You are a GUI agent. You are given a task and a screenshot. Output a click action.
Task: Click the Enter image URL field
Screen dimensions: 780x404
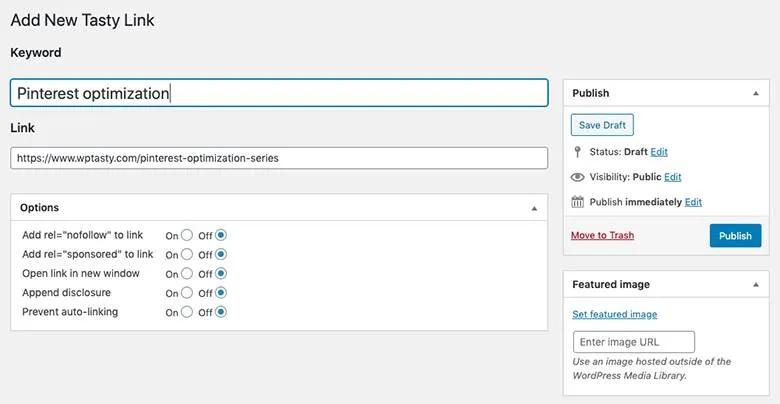(634, 342)
